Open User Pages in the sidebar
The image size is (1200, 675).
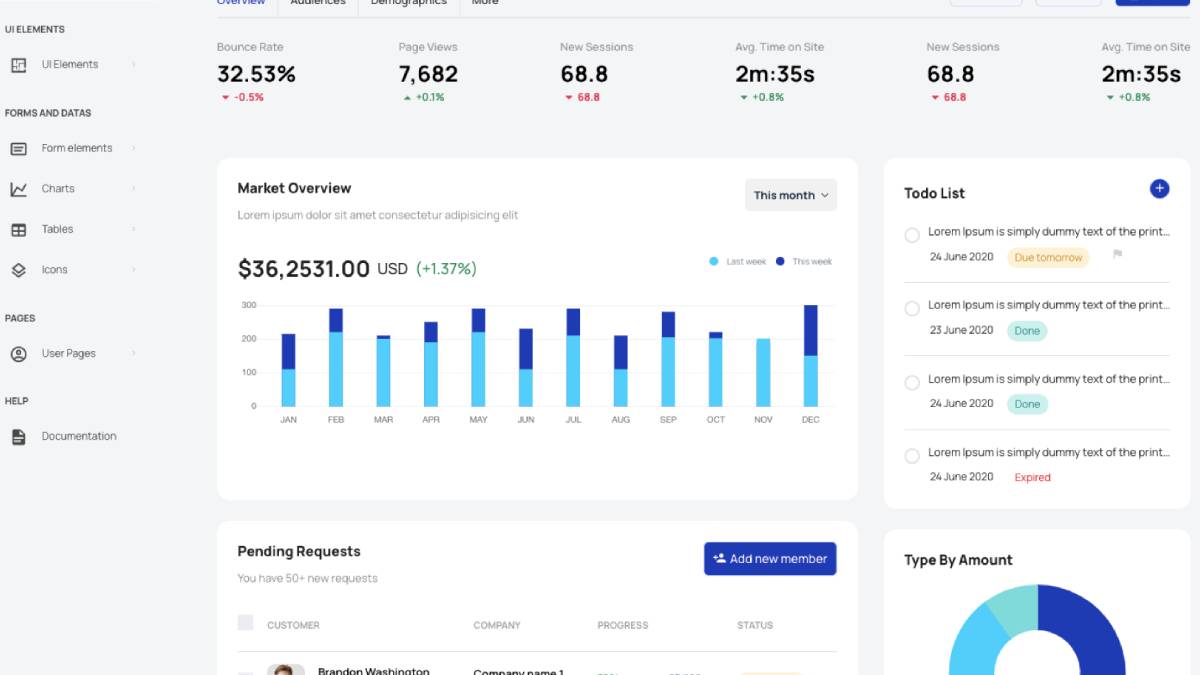pos(68,354)
